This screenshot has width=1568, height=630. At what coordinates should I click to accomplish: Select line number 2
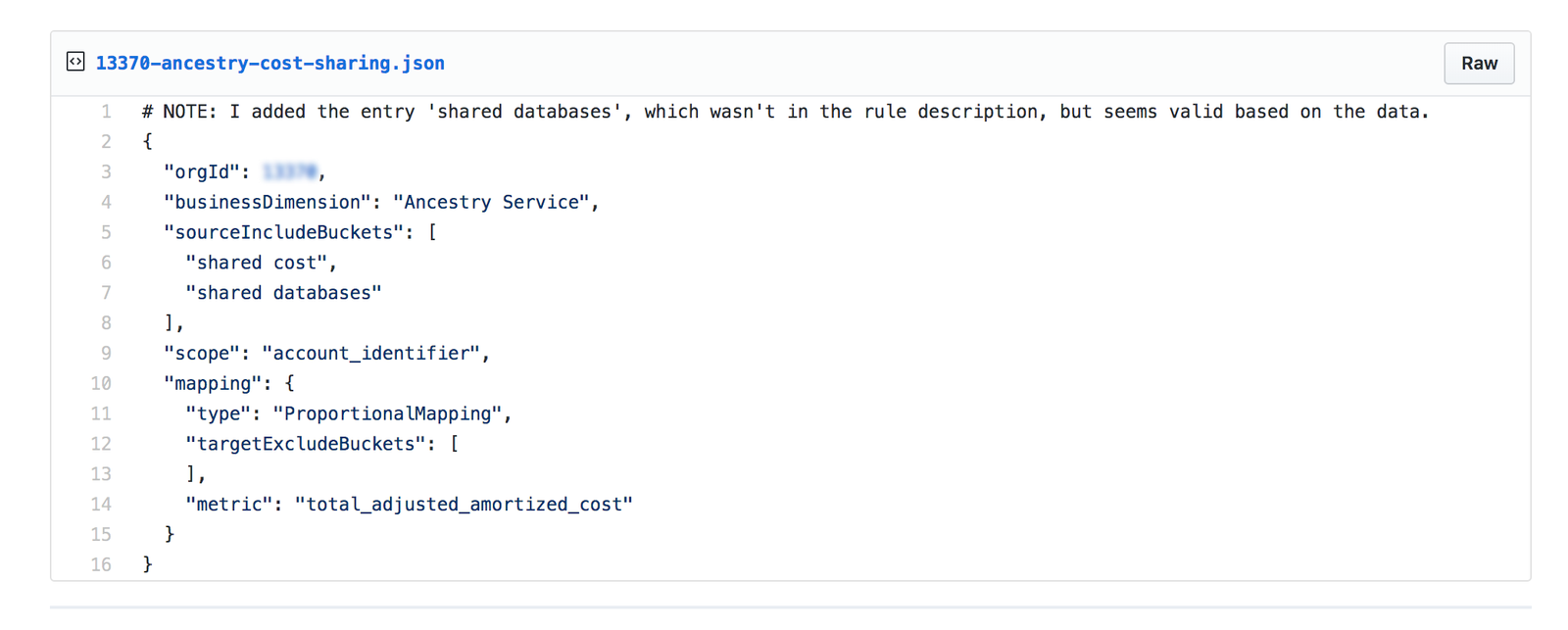(106, 142)
